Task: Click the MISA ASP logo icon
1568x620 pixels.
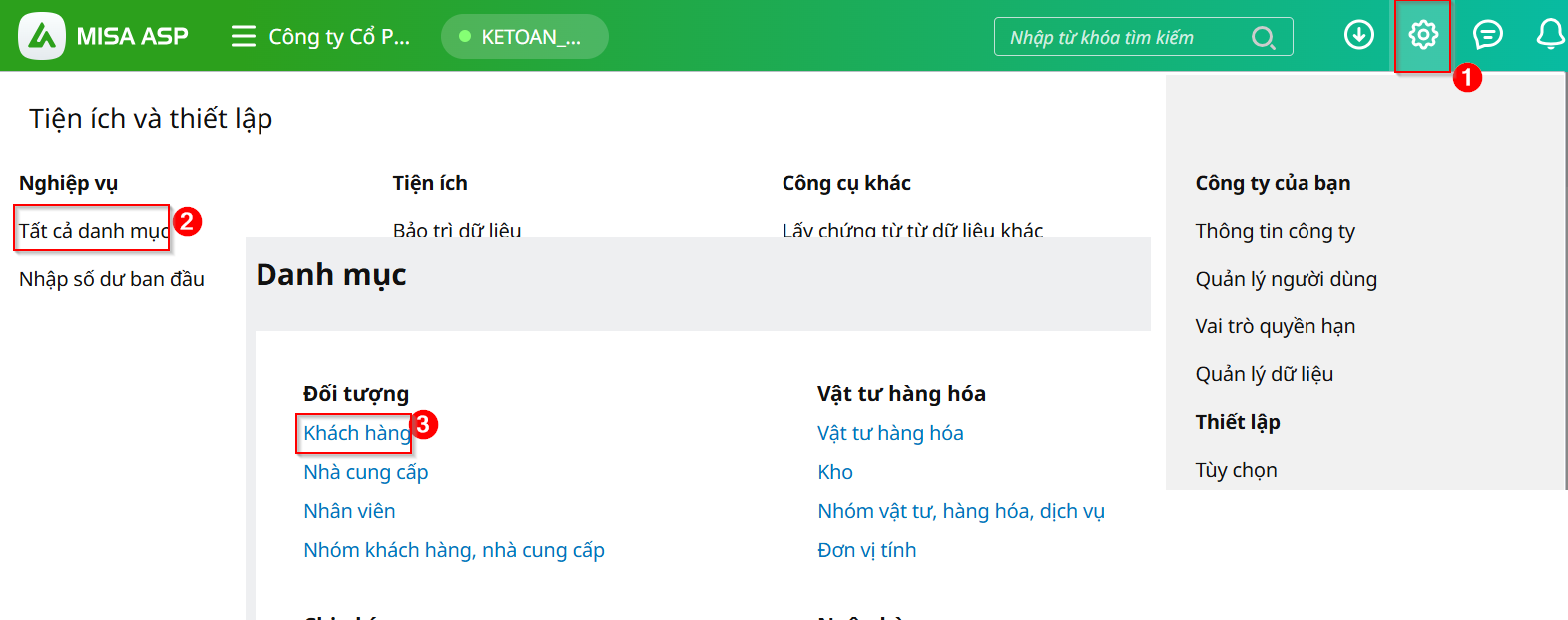Action: 42,36
